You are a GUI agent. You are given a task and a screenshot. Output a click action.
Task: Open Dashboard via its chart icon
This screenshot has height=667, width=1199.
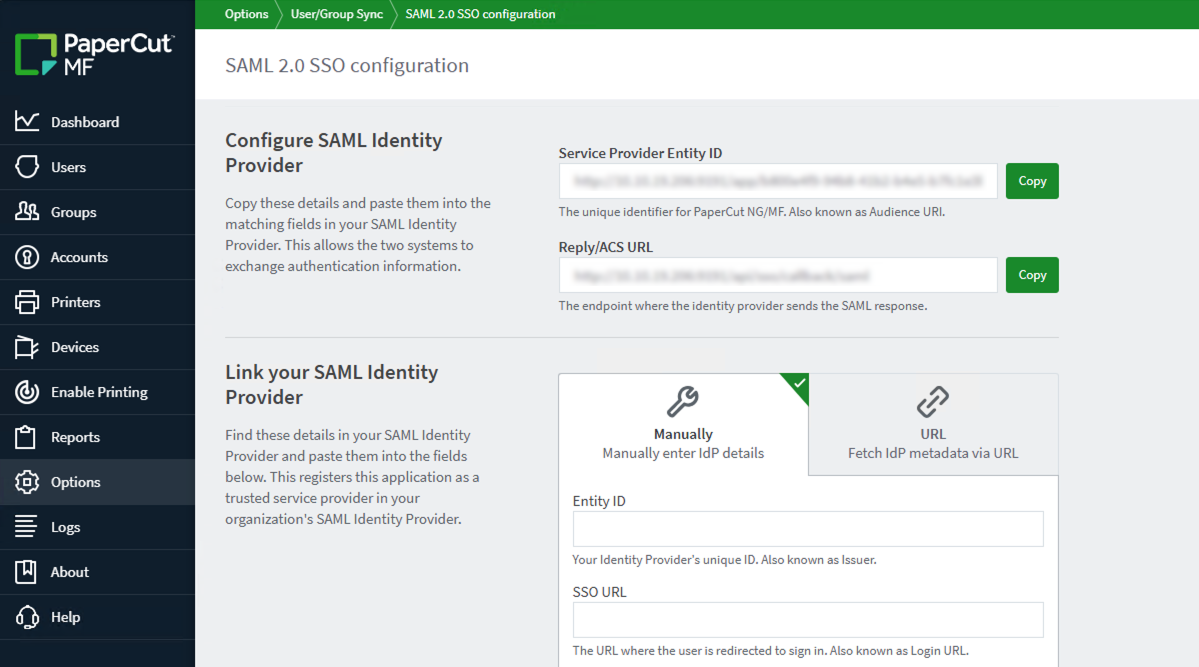click(x=27, y=122)
